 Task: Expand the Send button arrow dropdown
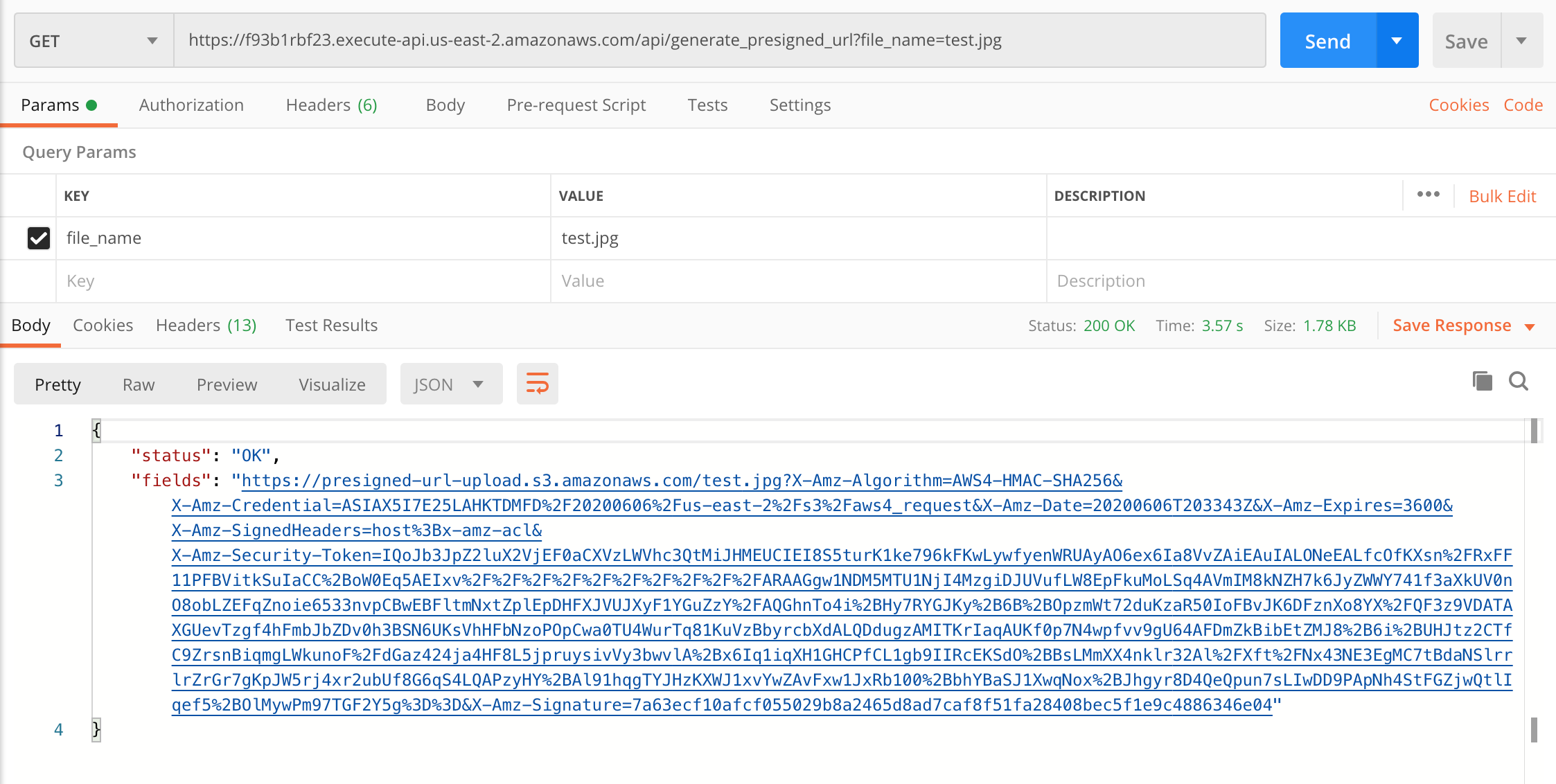click(x=1397, y=41)
